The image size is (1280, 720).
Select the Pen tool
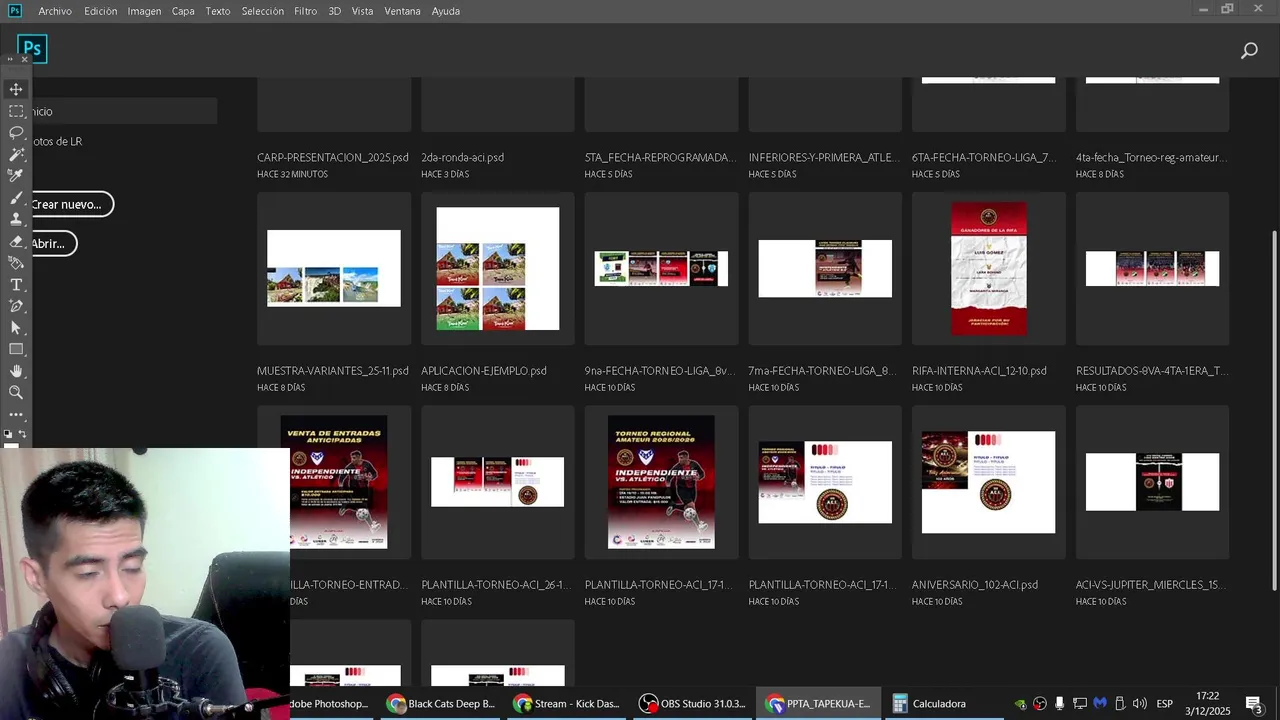pyautogui.click(x=16, y=306)
